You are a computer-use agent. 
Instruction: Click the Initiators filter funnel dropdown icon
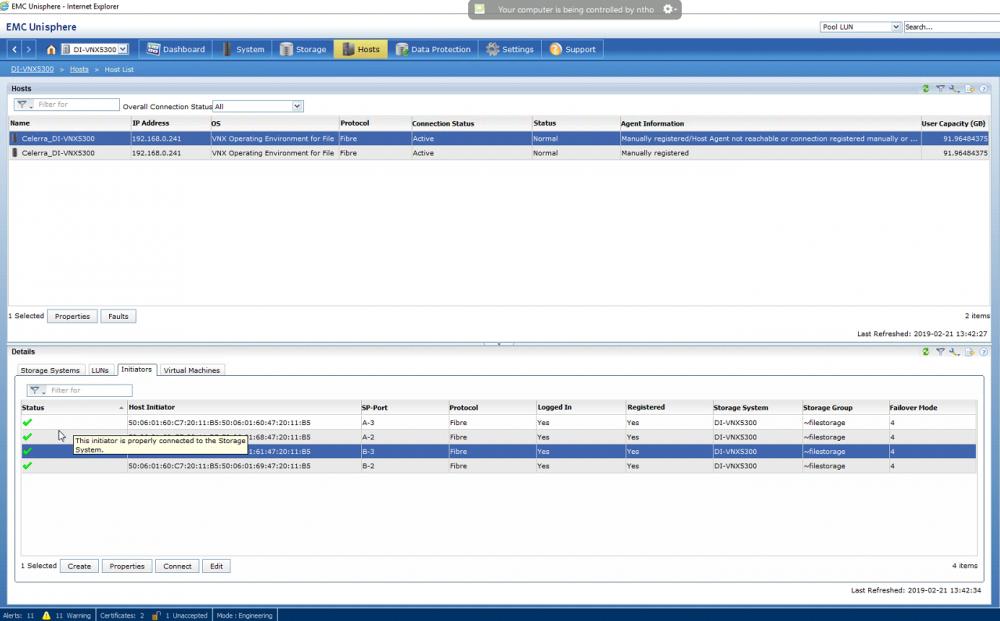[37, 390]
